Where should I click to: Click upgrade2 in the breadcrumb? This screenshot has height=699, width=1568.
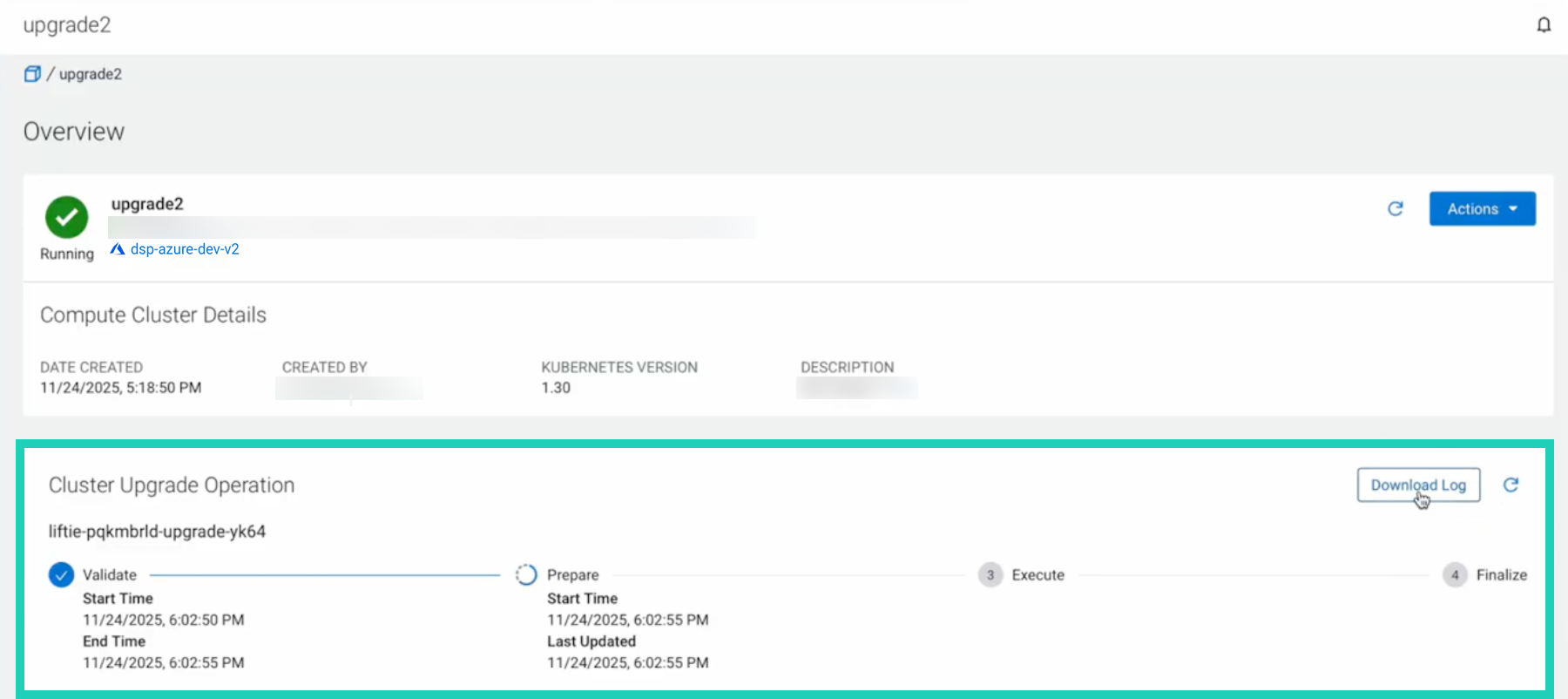pyautogui.click(x=91, y=74)
